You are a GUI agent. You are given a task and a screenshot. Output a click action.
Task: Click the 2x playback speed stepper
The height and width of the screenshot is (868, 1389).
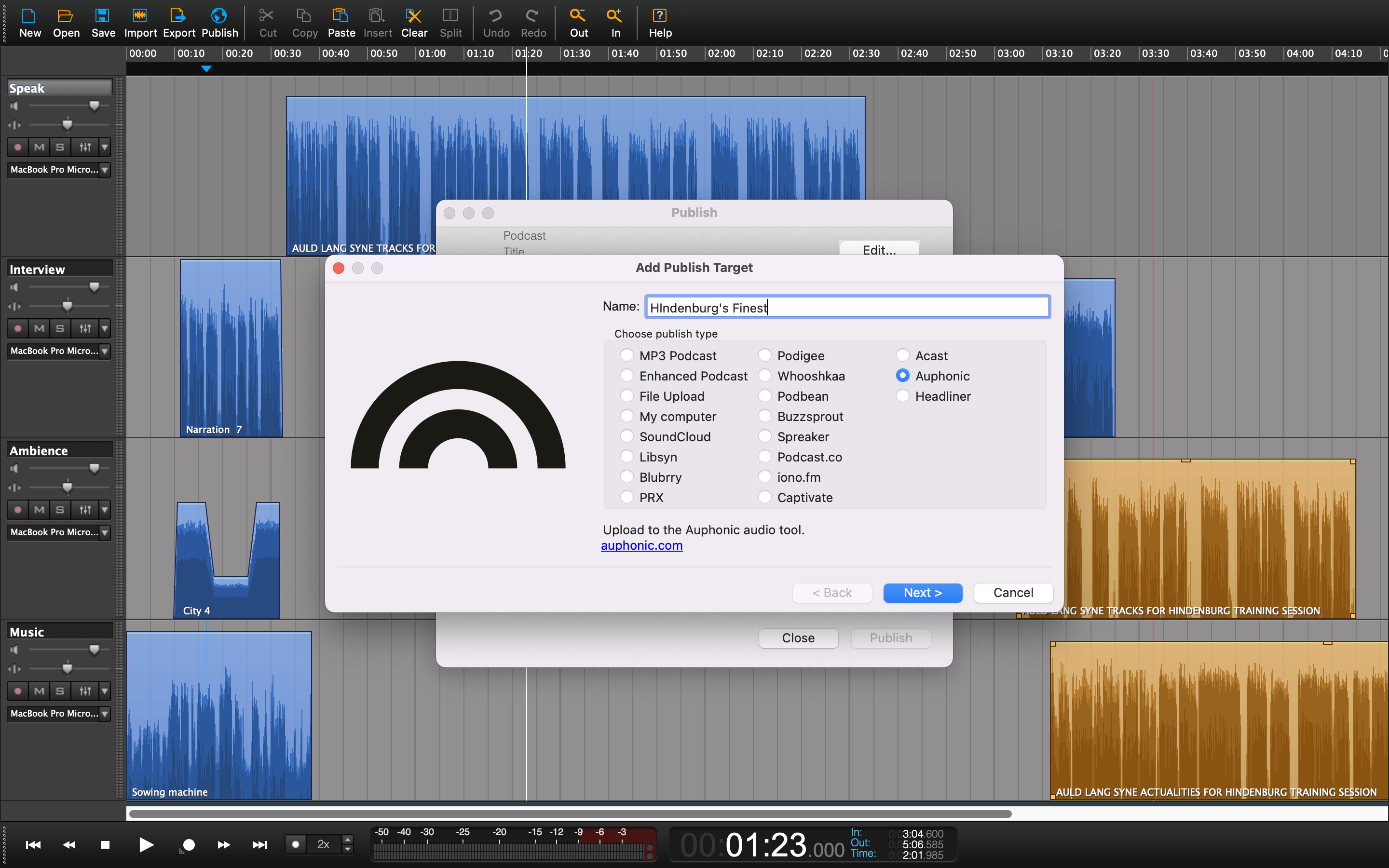[x=347, y=844]
